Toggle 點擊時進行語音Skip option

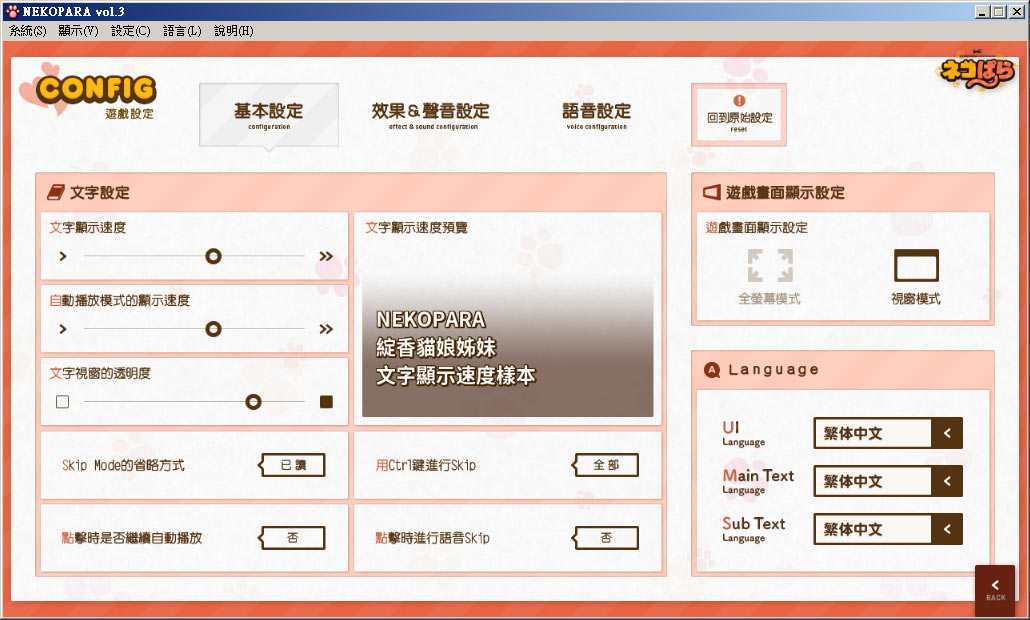606,538
